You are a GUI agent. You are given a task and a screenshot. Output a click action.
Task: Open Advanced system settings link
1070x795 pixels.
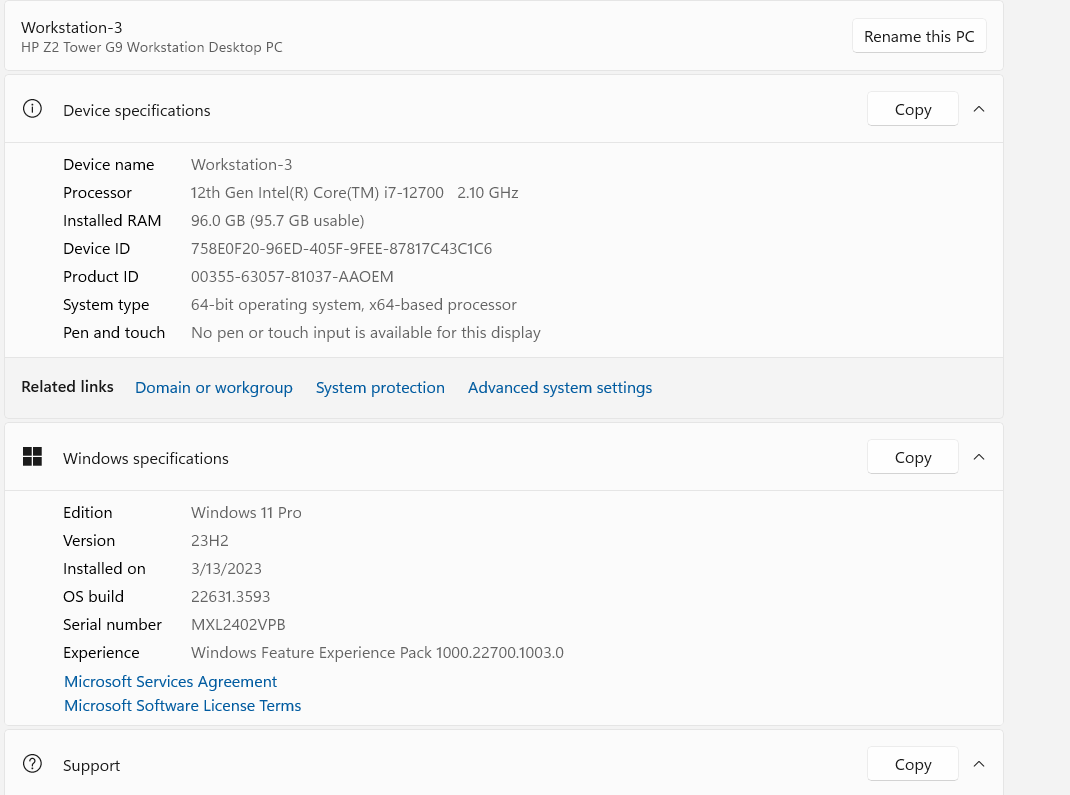click(x=560, y=388)
